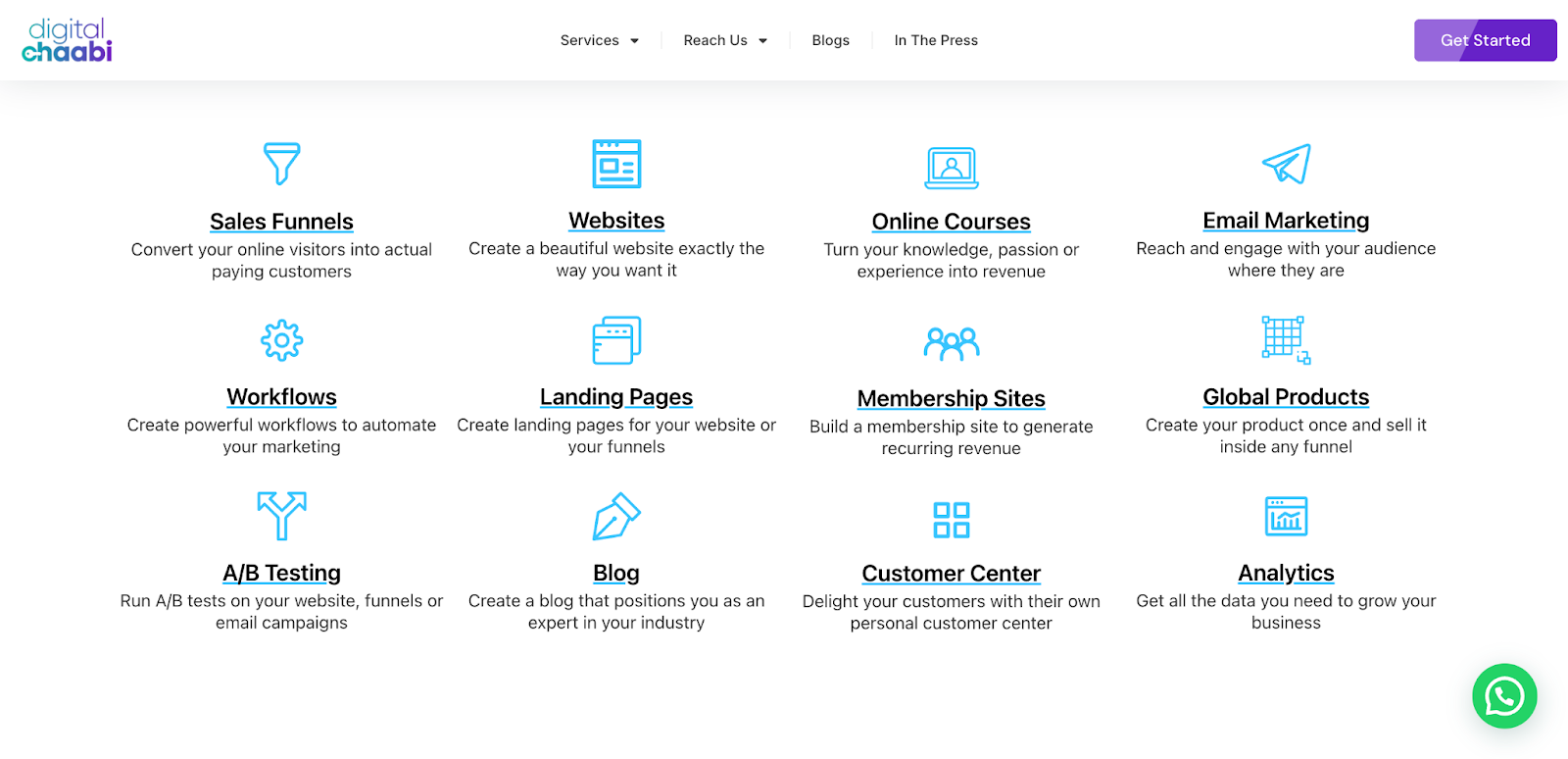
Task: Click the Workflows gear icon
Action: 281,340
